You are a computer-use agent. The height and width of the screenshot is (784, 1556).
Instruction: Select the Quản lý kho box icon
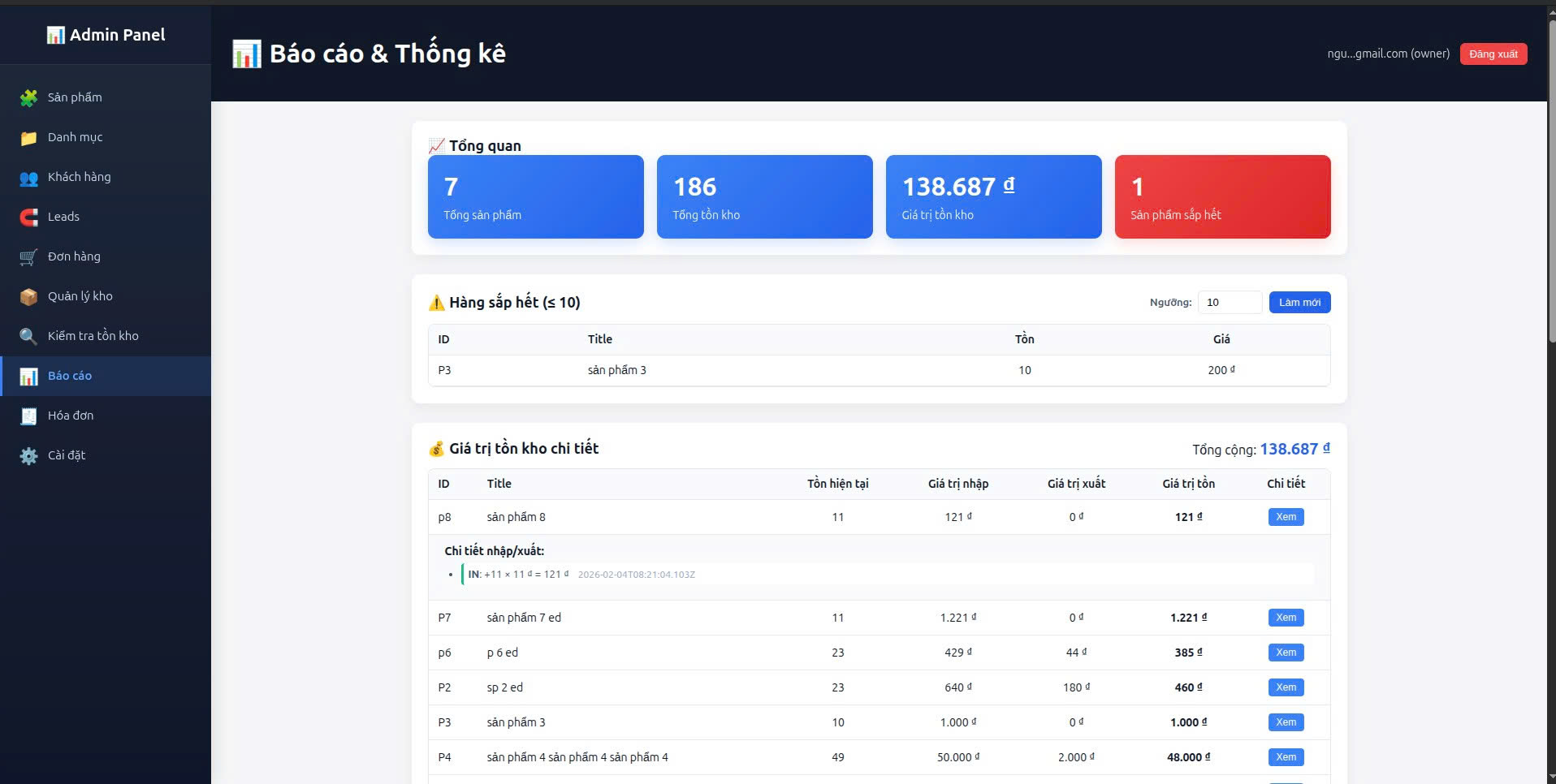[x=28, y=295]
